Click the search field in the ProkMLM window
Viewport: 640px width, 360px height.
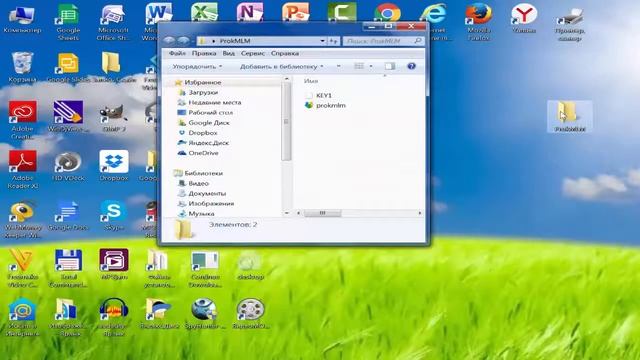click(x=383, y=41)
